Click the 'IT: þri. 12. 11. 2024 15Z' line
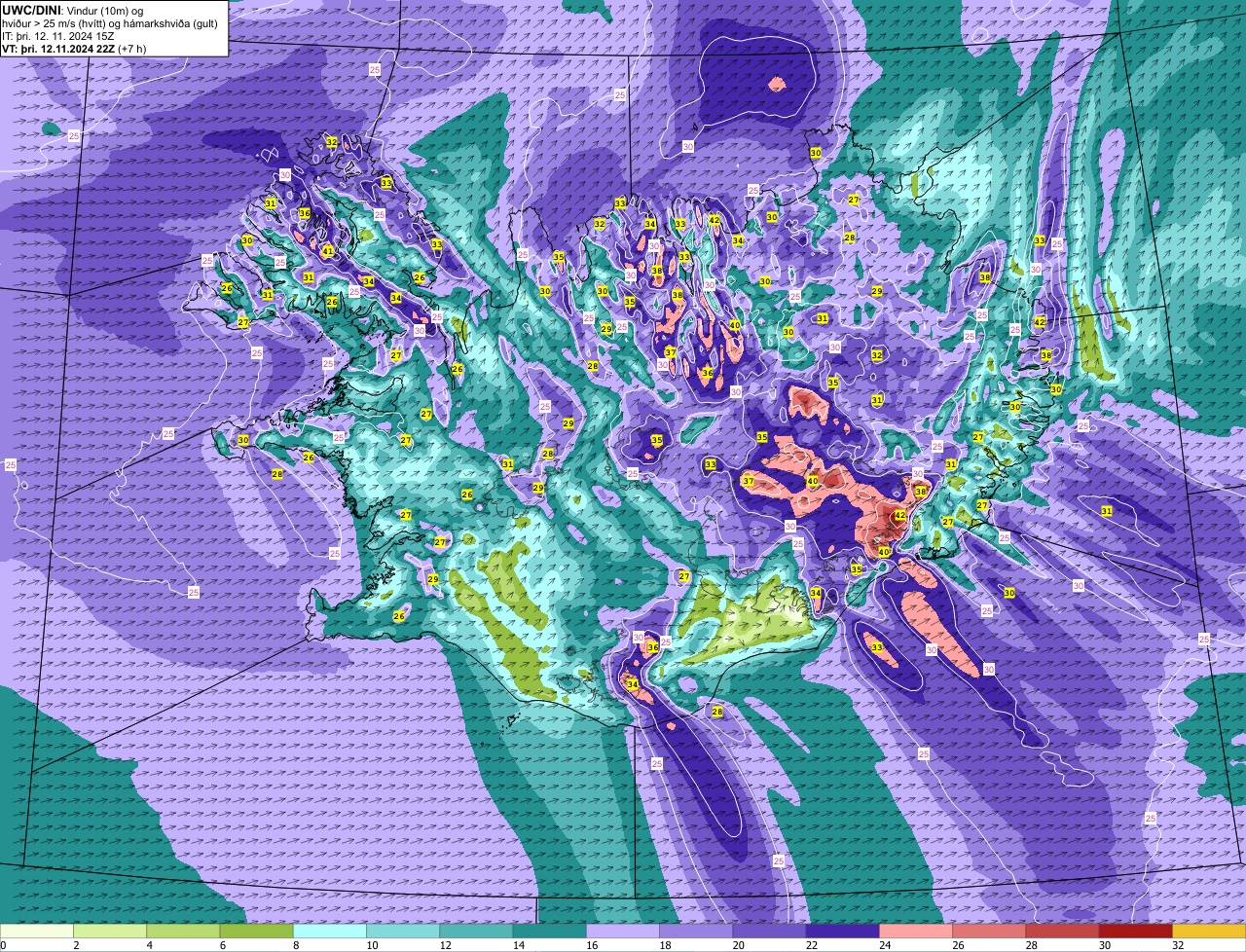 pos(57,35)
